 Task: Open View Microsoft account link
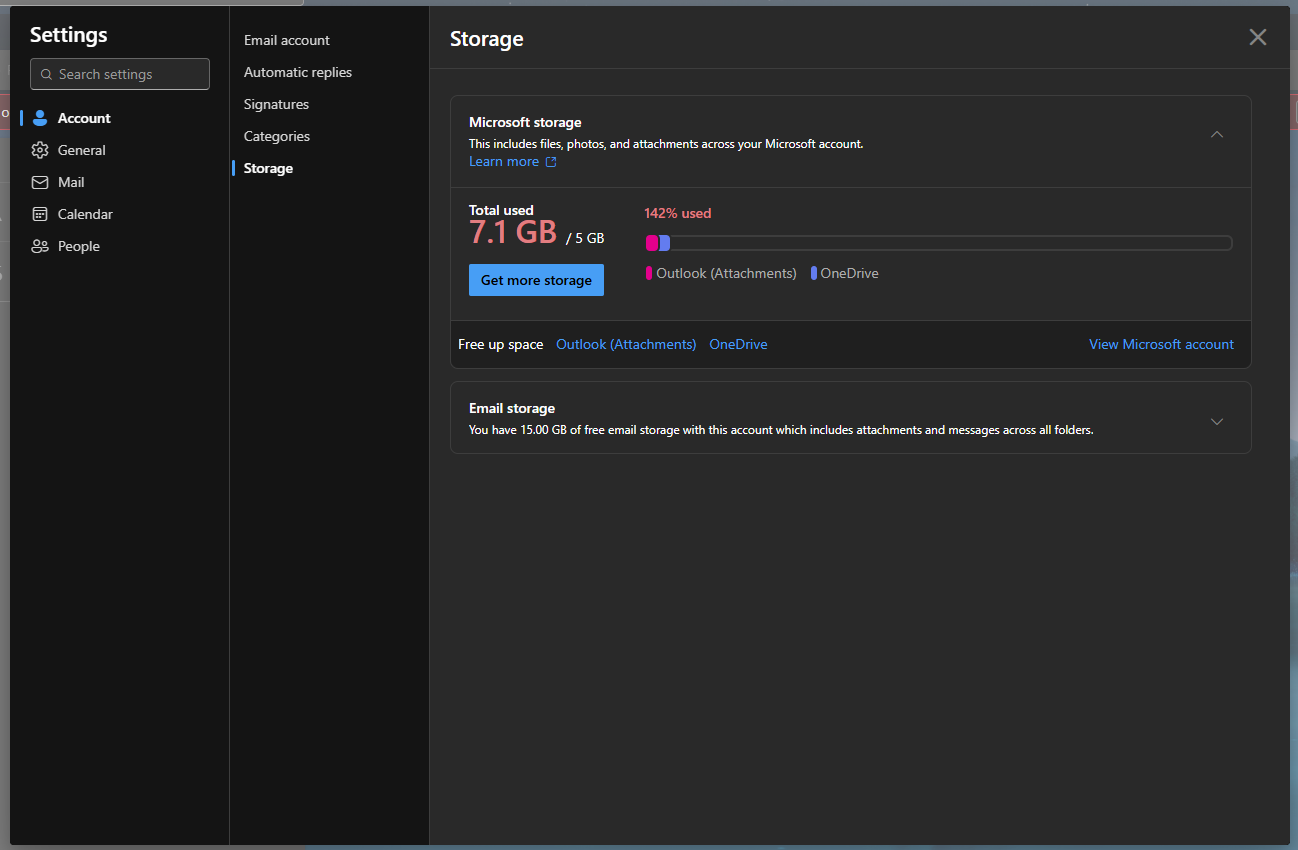(1161, 344)
